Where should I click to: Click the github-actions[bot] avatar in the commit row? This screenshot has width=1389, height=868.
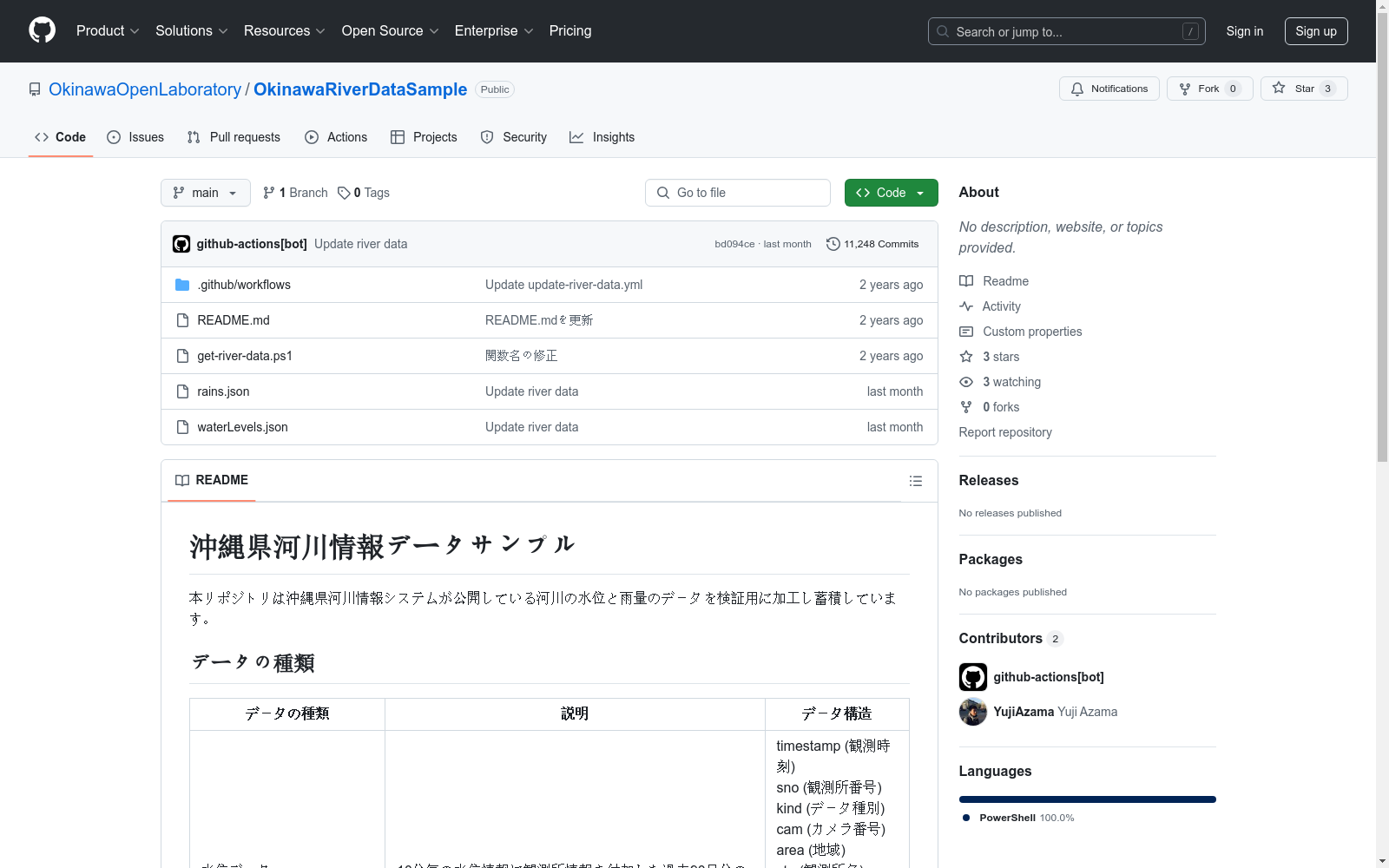coord(181,244)
